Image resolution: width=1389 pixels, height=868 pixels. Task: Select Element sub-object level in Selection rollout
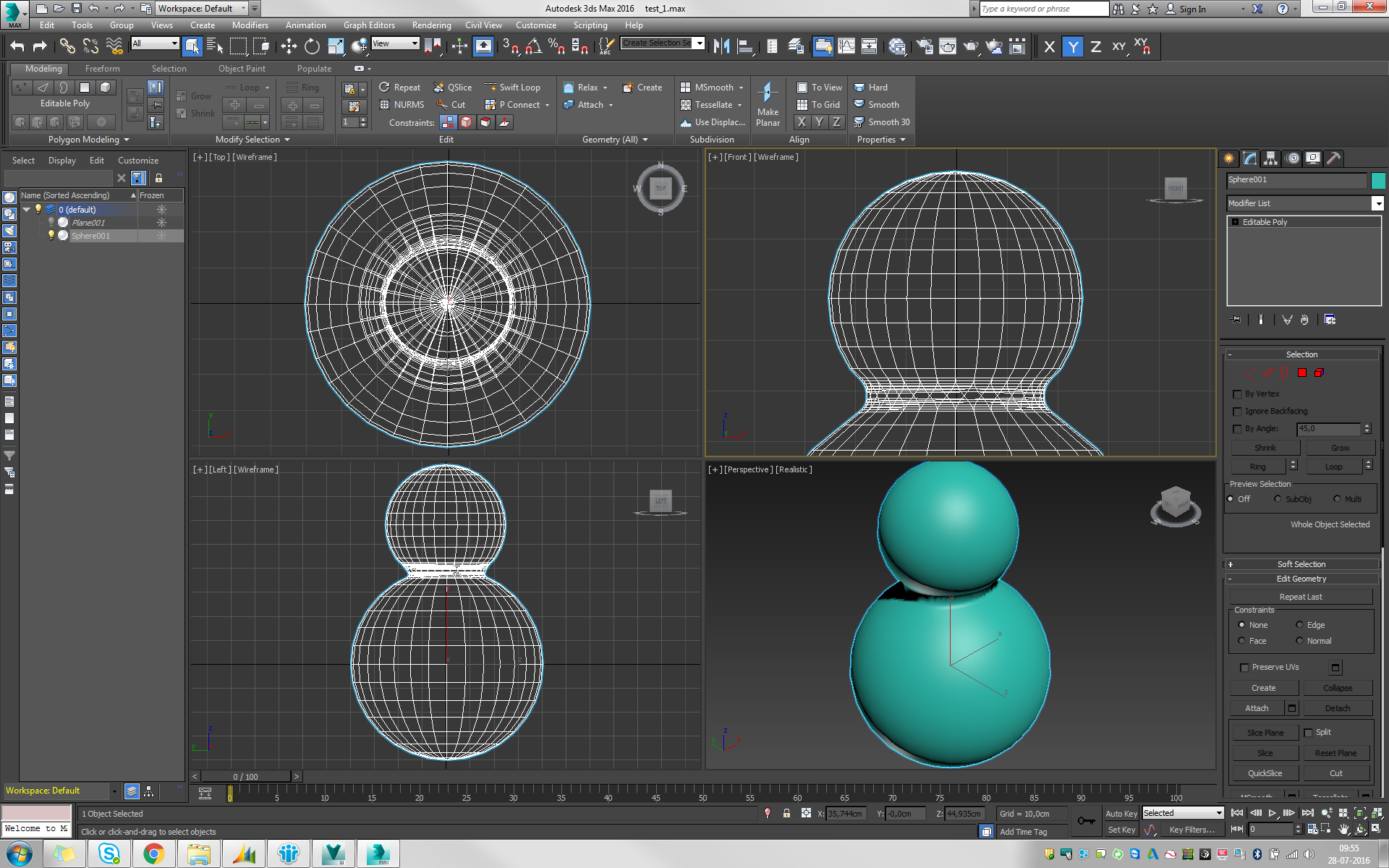[1319, 373]
